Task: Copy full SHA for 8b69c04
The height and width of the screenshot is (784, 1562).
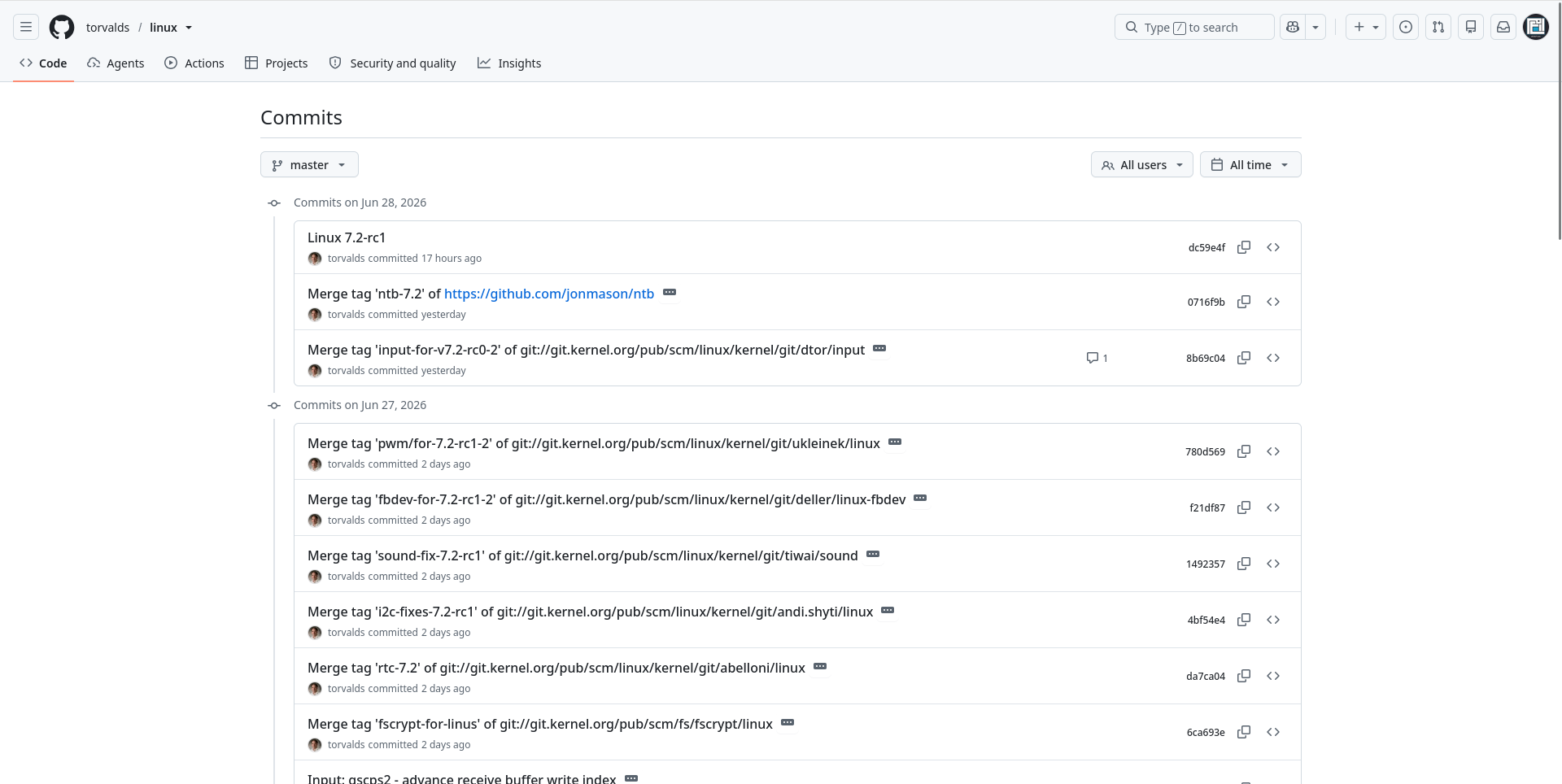Action: click(x=1244, y=358)
